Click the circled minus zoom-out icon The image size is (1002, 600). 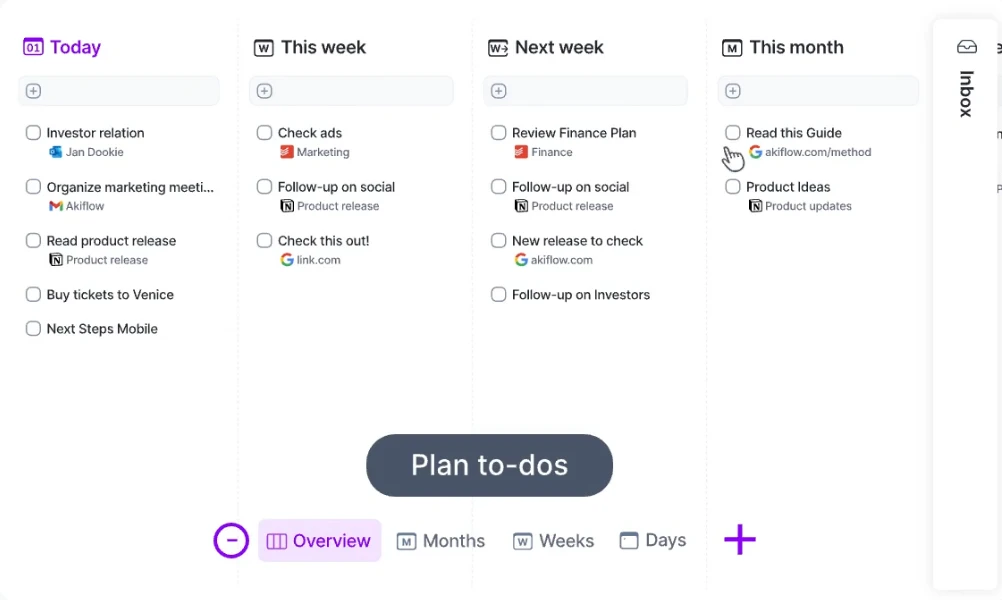pos(231,540)
